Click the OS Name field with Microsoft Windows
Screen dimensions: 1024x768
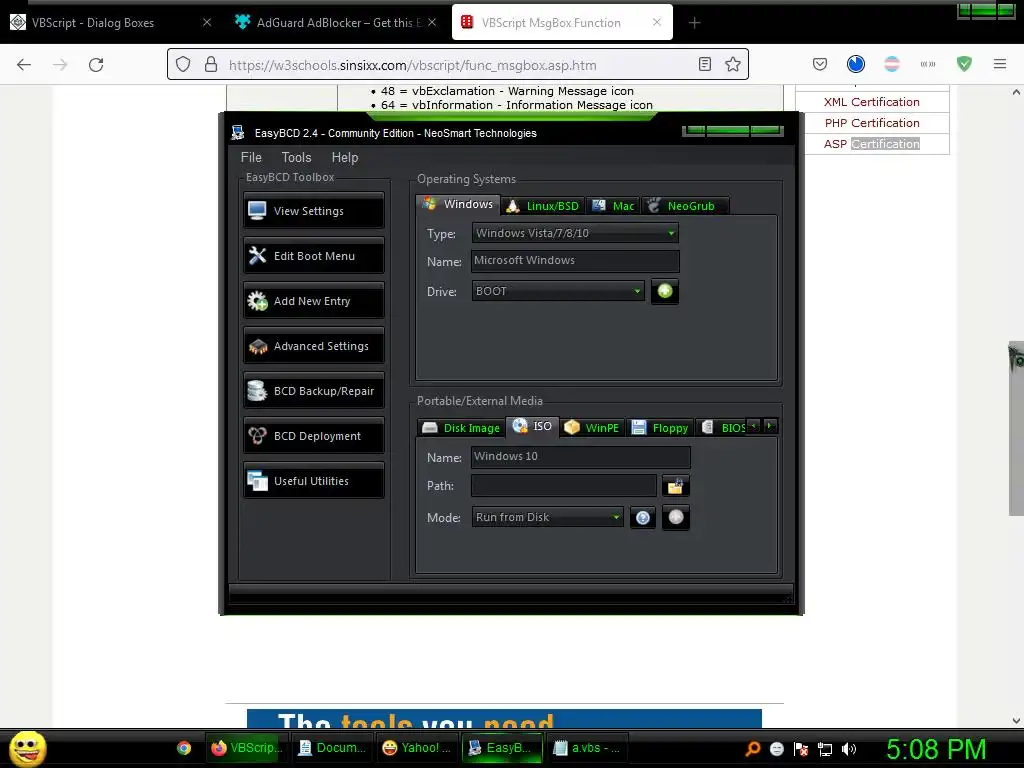tap(575, 261)
